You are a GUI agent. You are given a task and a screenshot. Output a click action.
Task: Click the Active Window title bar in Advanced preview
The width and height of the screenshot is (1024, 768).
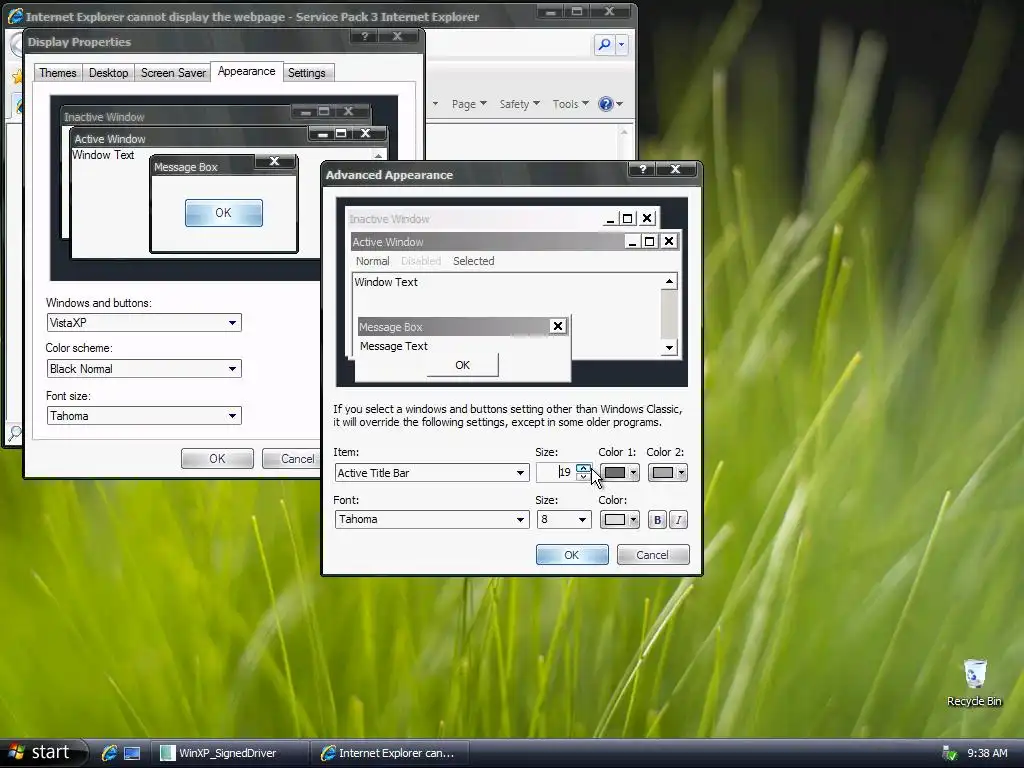tap(516, 242)
